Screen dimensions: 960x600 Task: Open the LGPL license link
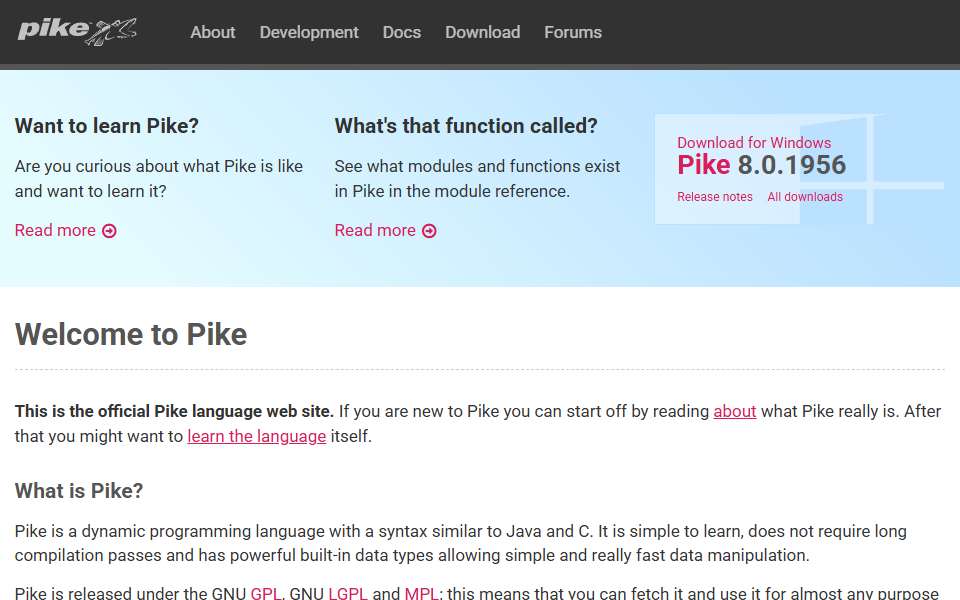[348, 593]
